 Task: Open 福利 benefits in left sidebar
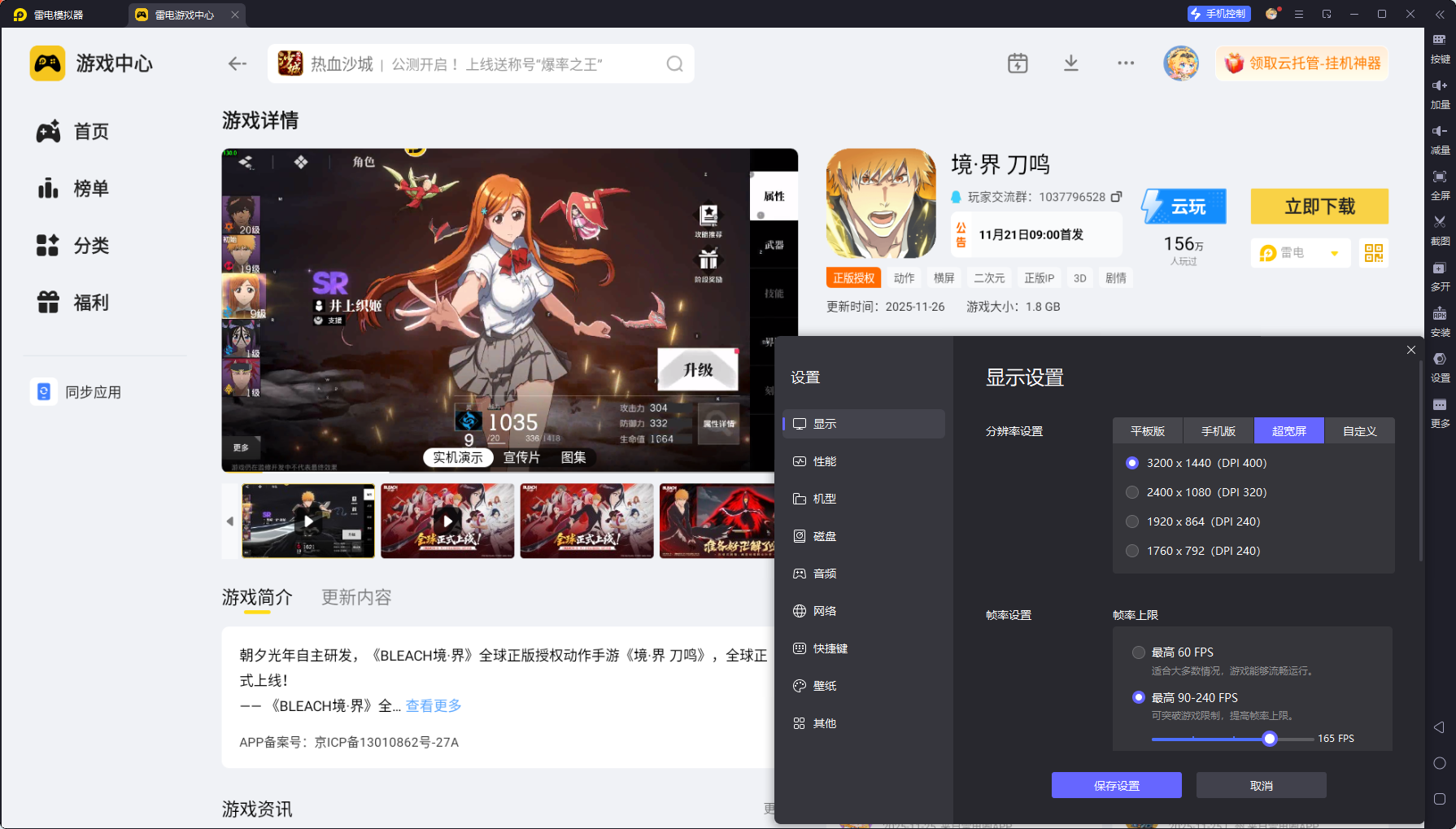[73, 303]
